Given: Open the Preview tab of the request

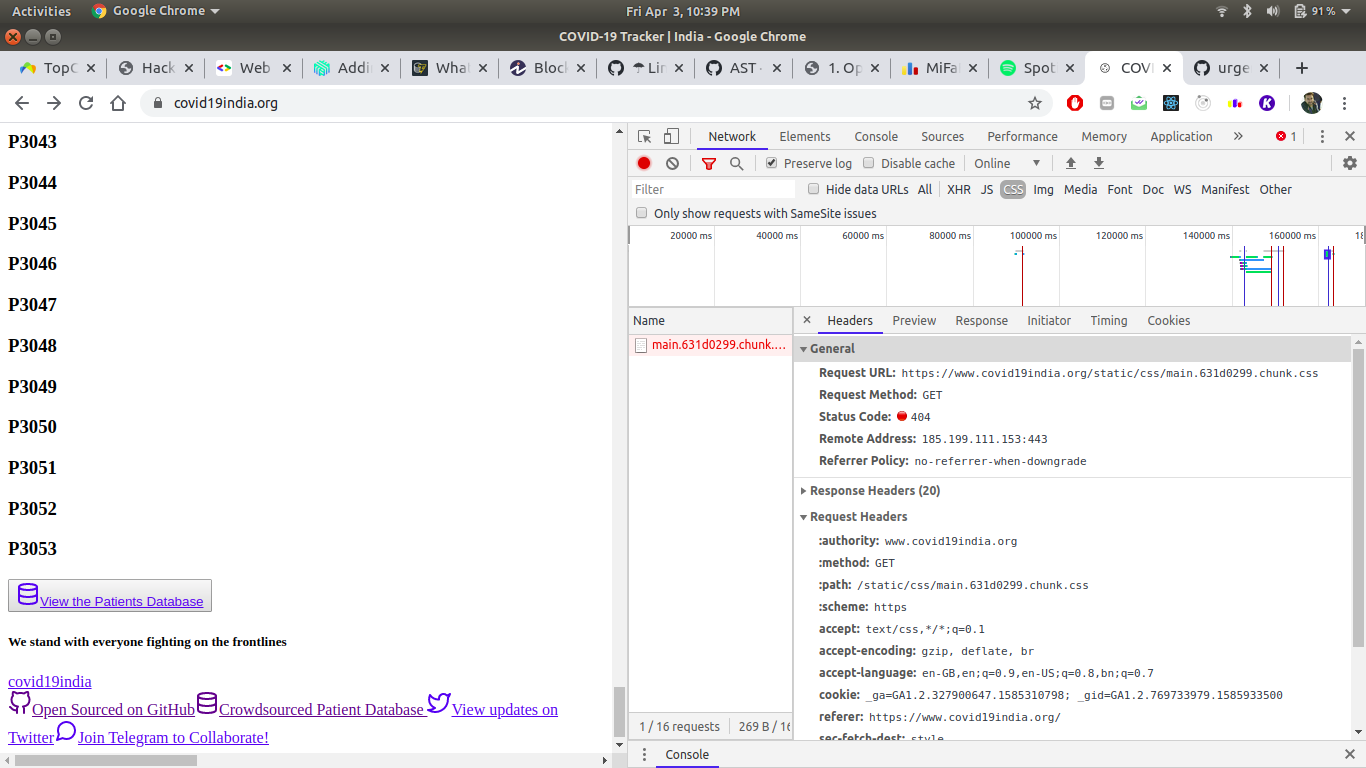Looking at the screenshot, I should (914, 321).
